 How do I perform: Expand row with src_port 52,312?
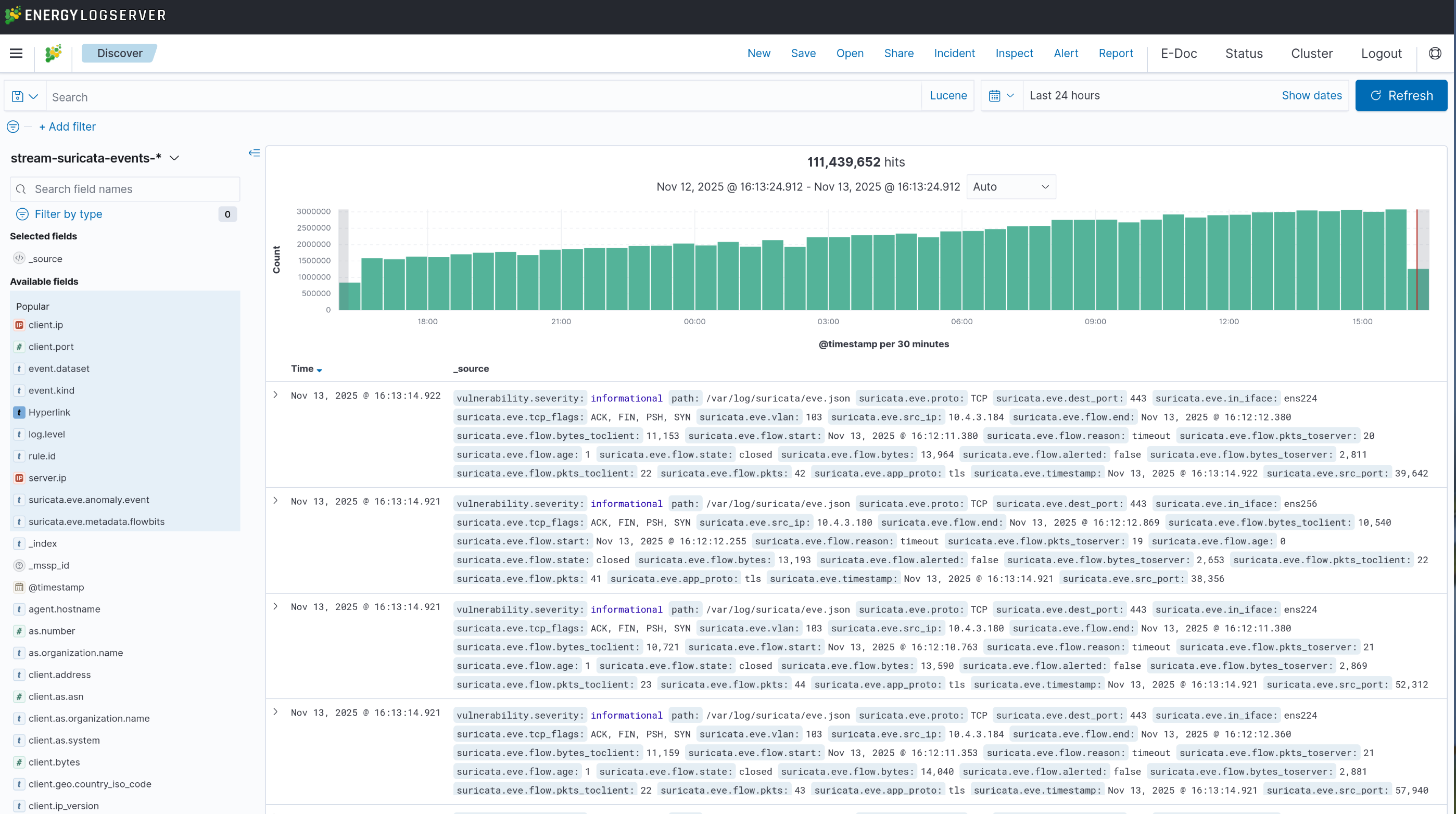(x=275, y=606)
